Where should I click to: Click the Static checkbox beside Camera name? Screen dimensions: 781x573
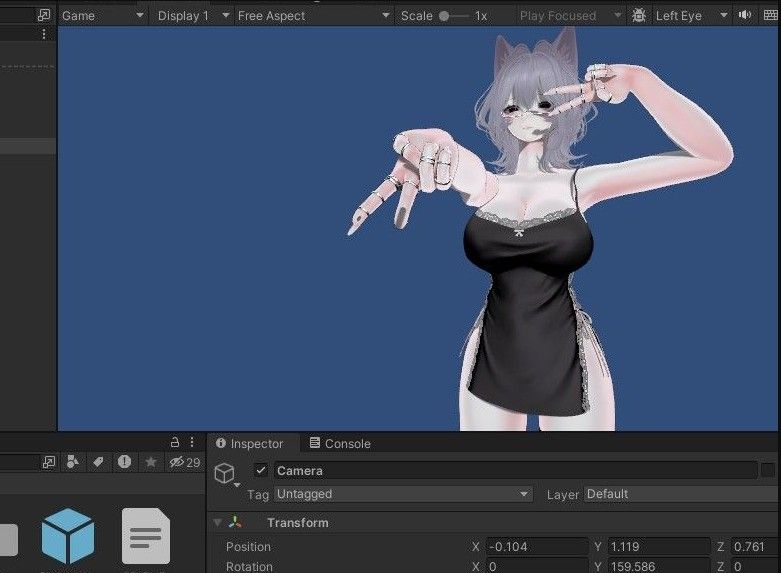[x=768, y=470]
